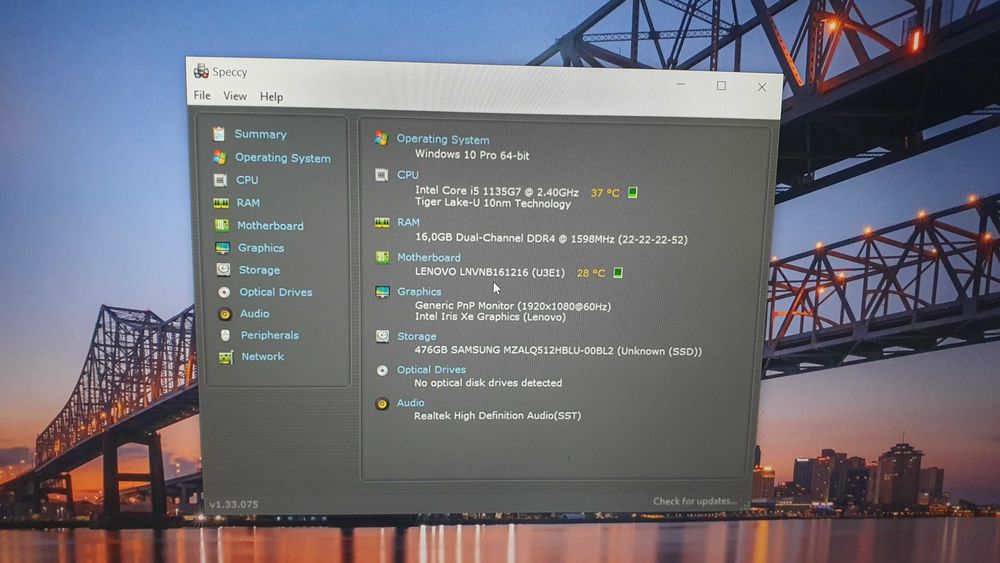This screenshot has width=1000, height=563.
Task: Open the Audio heading link in summary
Action: point(410,403)
